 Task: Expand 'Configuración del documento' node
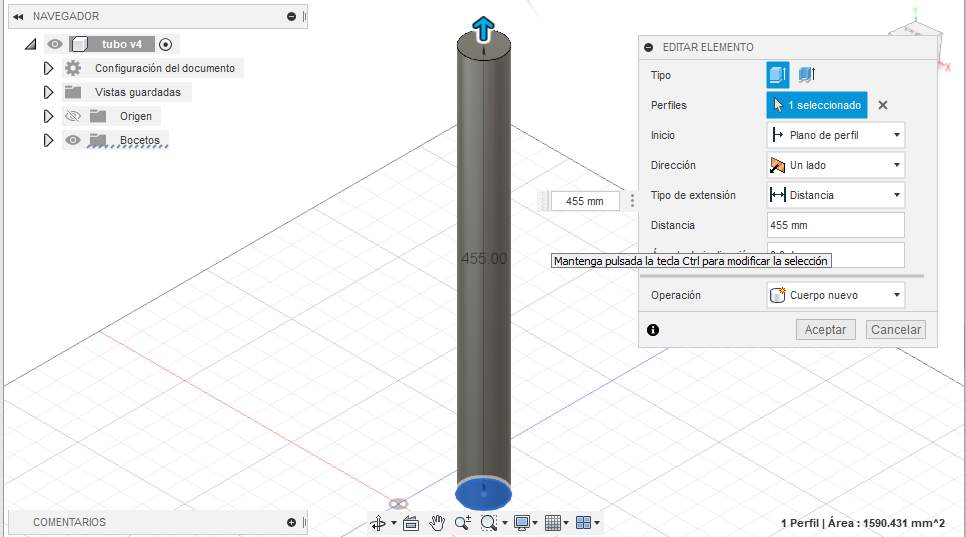pos(48,68)
